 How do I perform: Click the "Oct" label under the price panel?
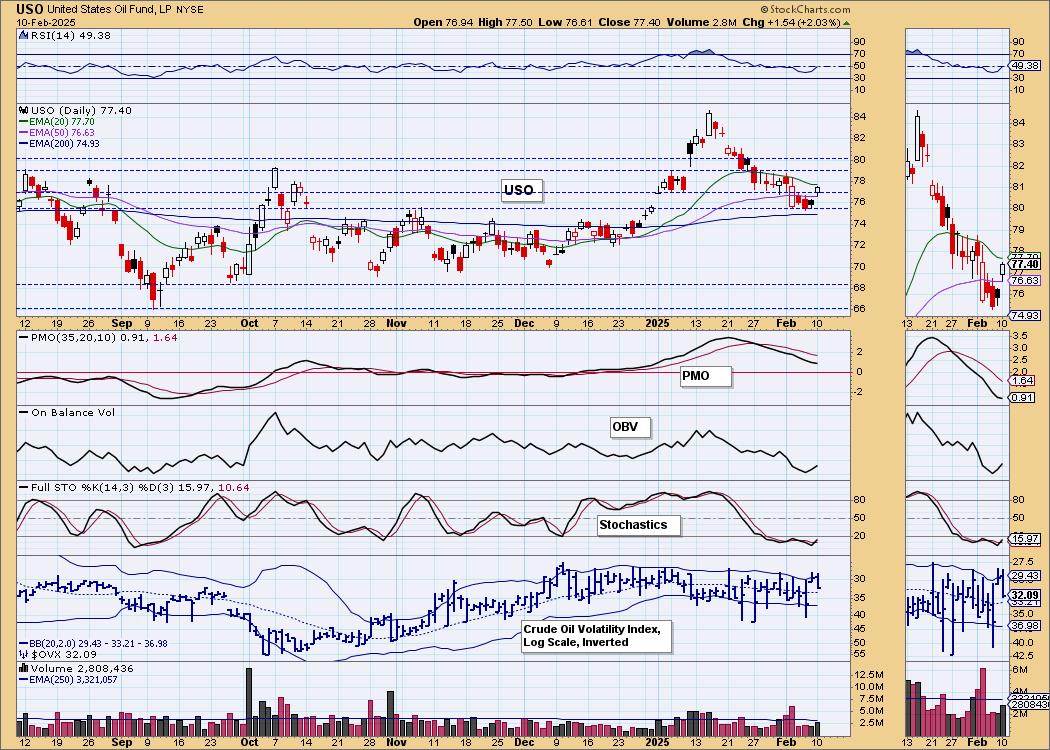click(249, 323)
